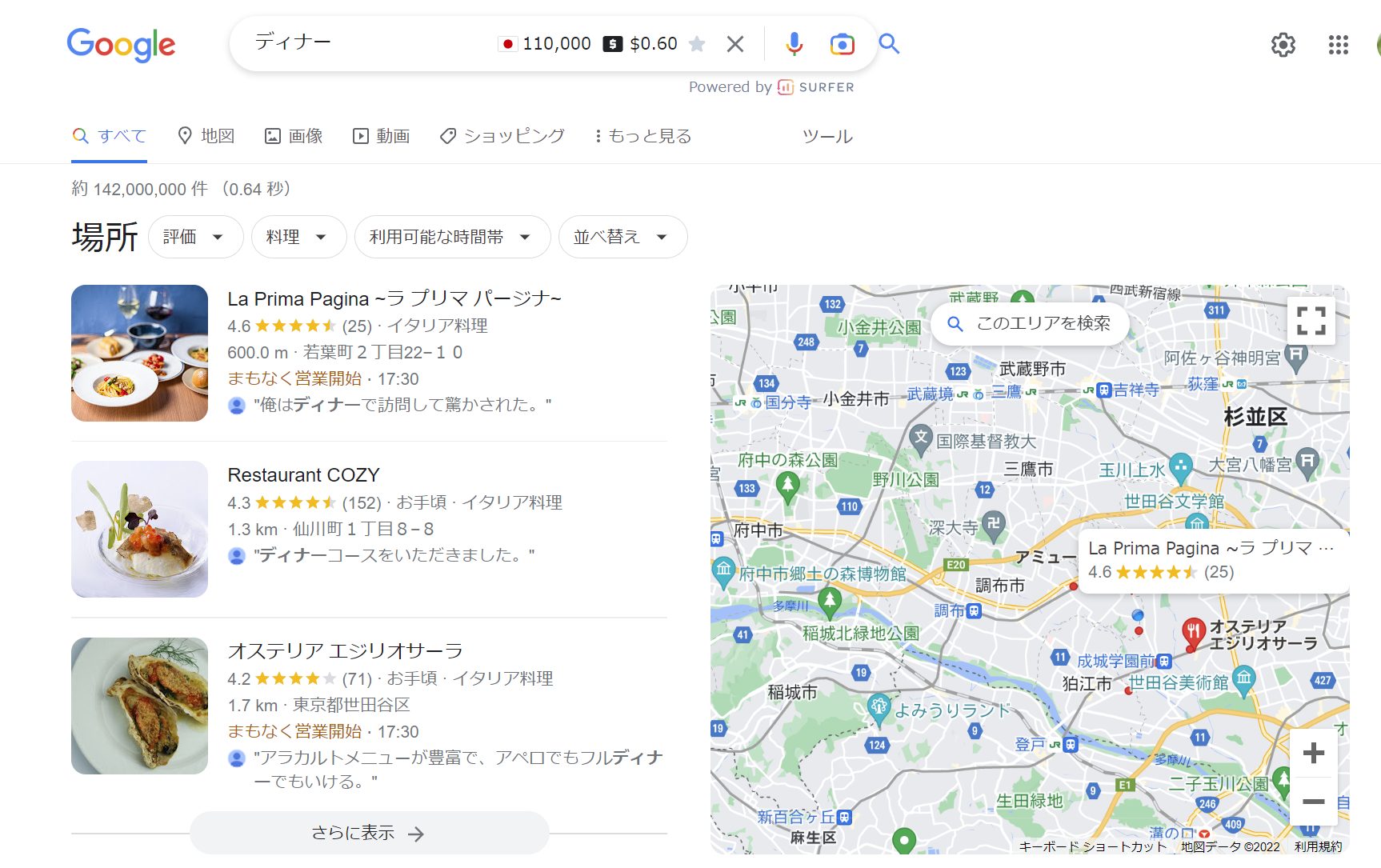
Task: Click 深大寺 temple marker on map
Action: coord(993,526)
